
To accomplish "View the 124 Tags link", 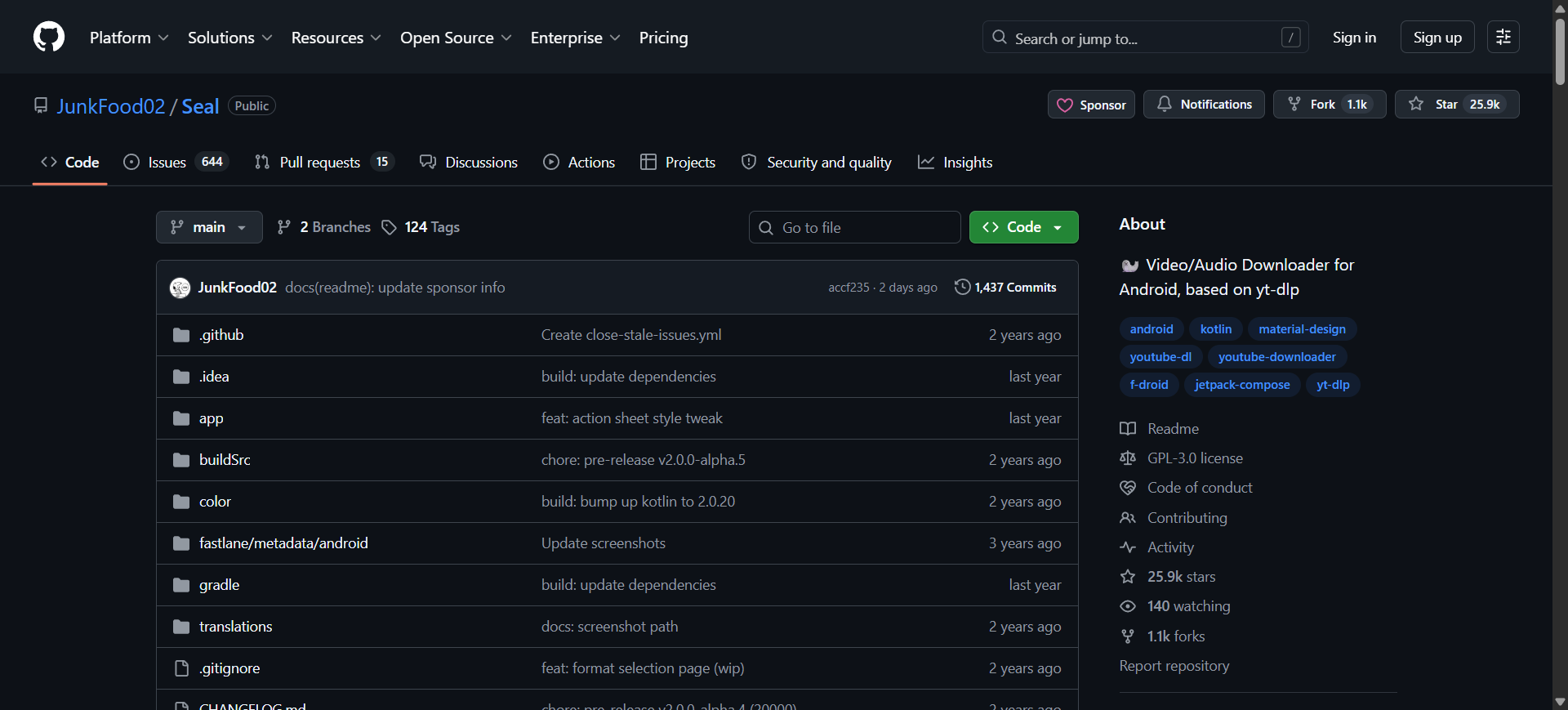I will (421, 227).
